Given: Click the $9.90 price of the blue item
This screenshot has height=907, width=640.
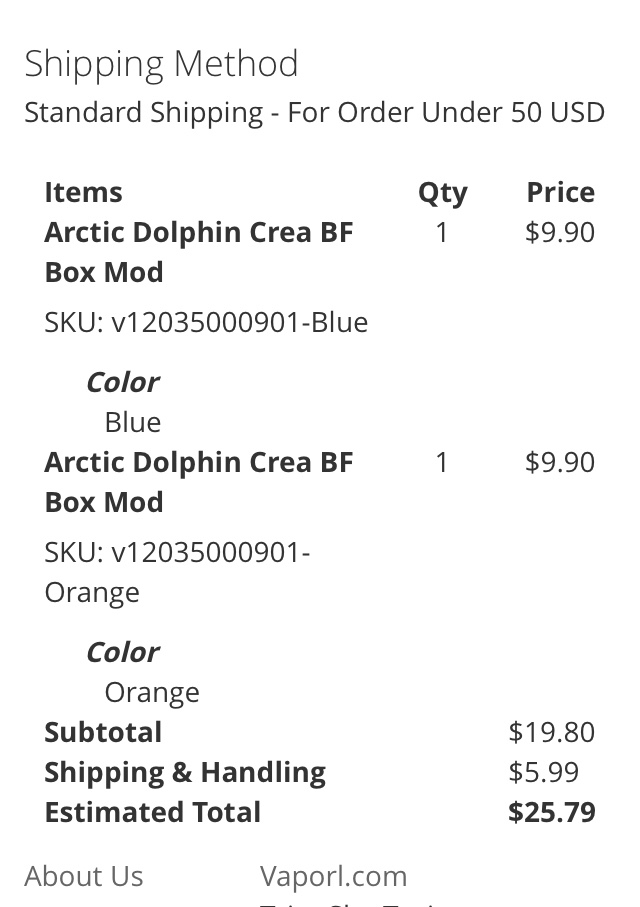Looking at the screenshot, I should (x=559, y=232).
